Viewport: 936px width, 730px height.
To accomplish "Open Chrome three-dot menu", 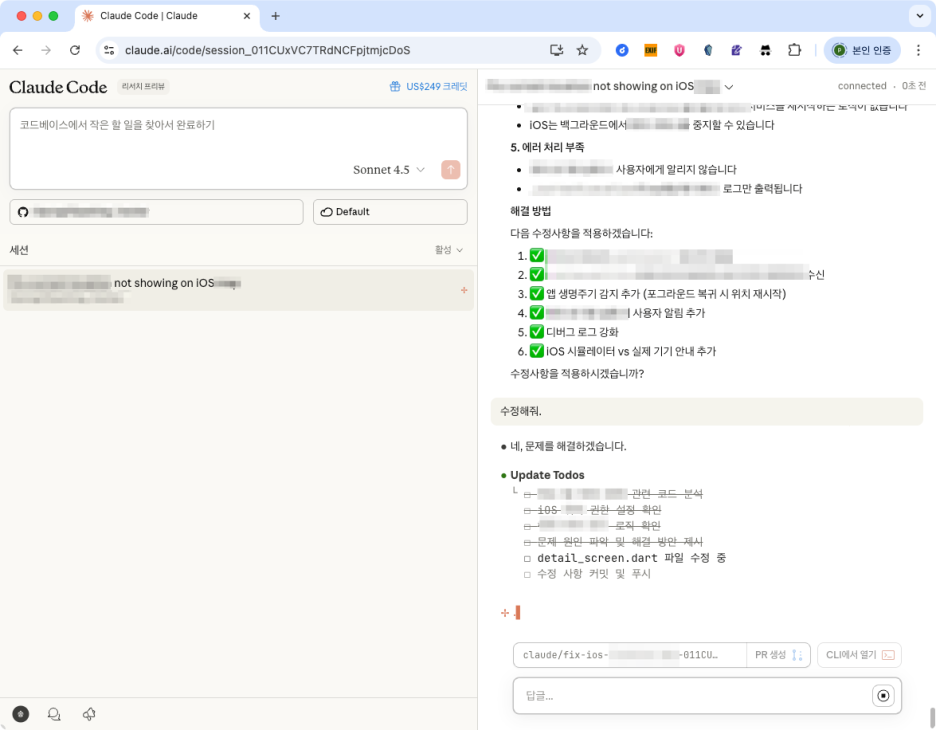I will 918,50.
